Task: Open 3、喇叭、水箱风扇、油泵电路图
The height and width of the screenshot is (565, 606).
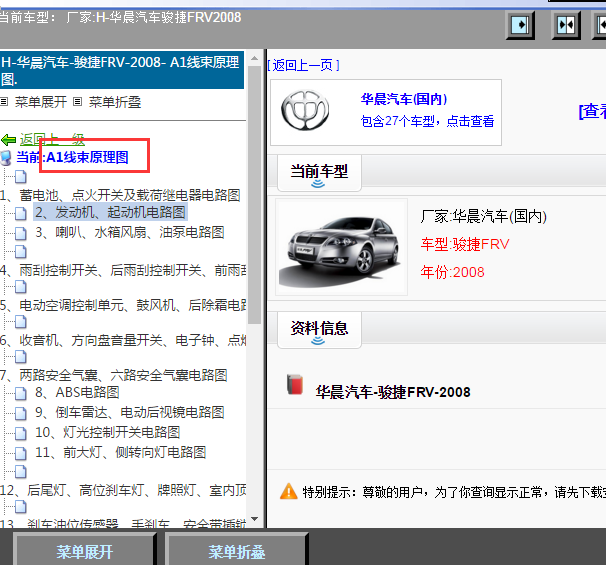Action: tap(130, 233)
